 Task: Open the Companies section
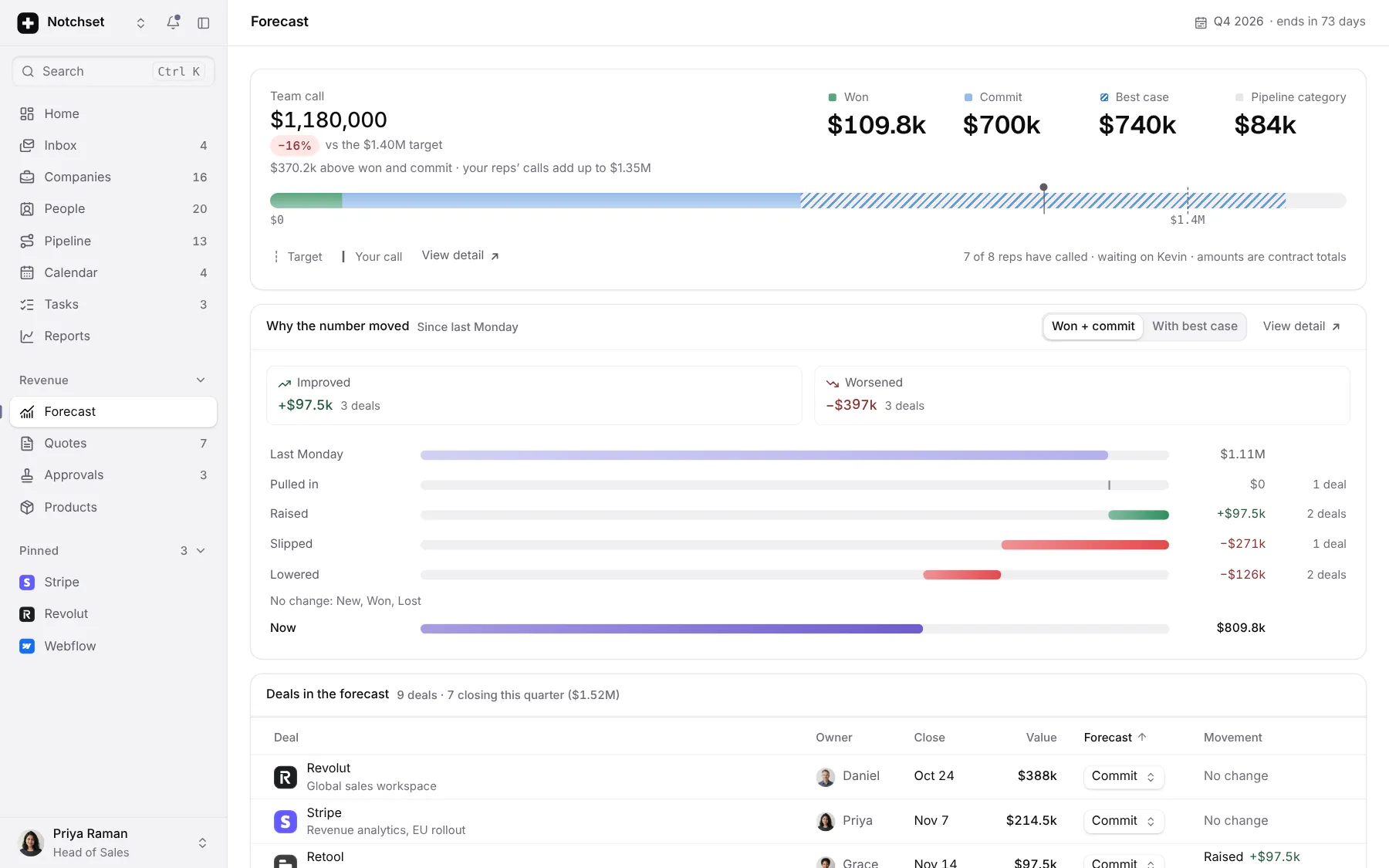click(x=113, y=177)
